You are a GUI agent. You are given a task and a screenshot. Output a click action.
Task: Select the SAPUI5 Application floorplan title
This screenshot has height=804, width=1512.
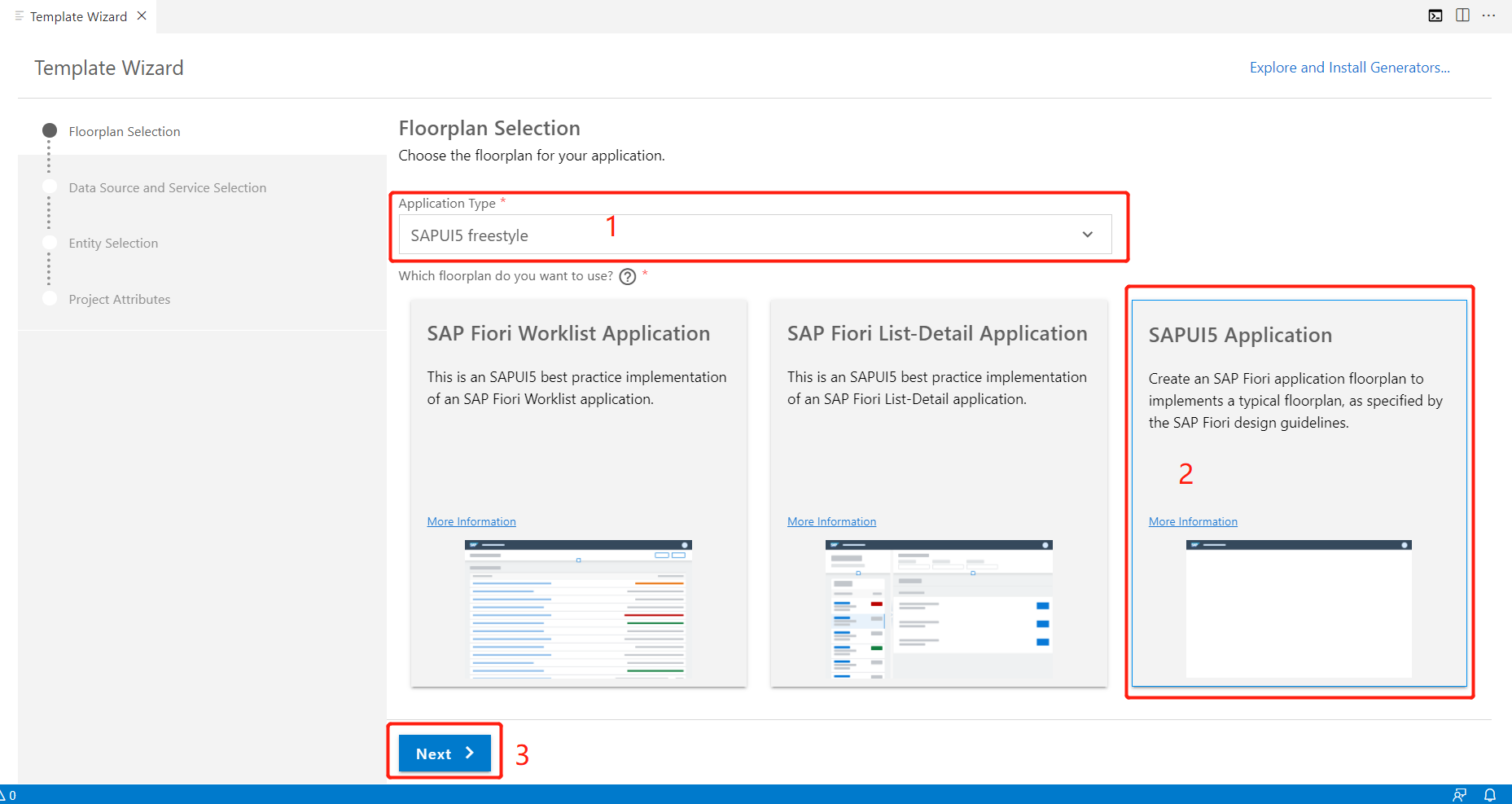point(1240,335)
